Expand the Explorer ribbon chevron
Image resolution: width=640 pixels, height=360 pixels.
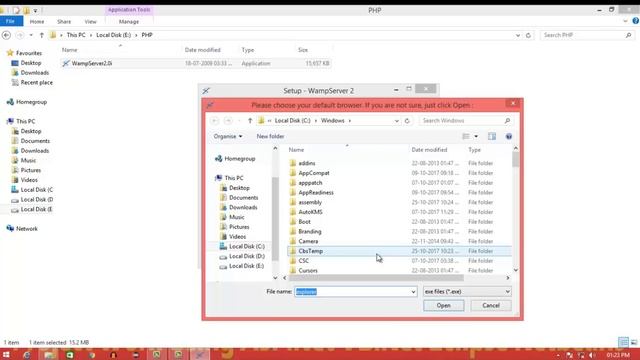pyautogui.click(x=625, y=21)
